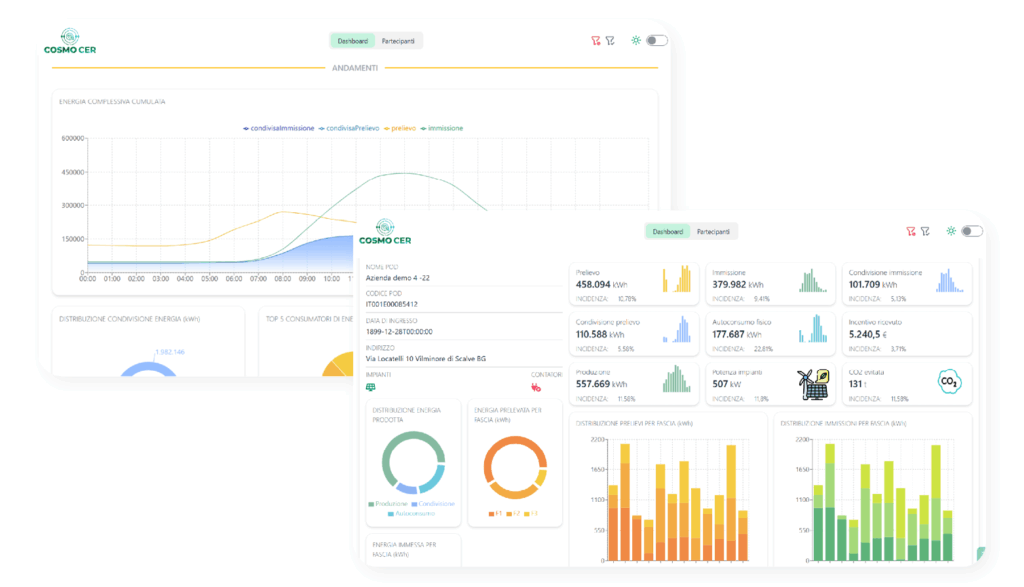This screenshot has height=587, width=1024.
Task: Click the Autoconsumo fisico mini bar chart
Action: 816,329
